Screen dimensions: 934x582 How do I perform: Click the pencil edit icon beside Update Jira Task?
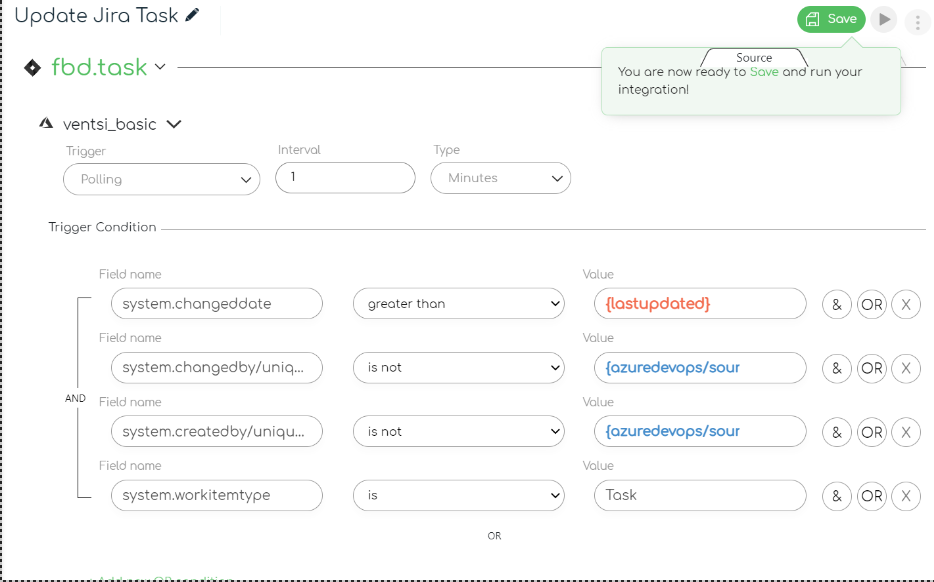tap(193, 15)
